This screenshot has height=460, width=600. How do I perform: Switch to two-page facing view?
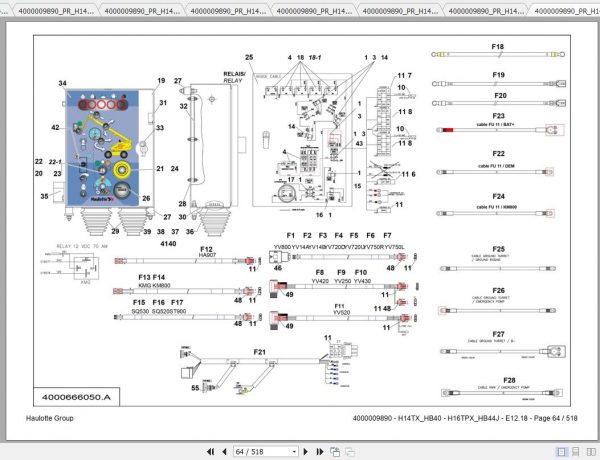point(591,452)
